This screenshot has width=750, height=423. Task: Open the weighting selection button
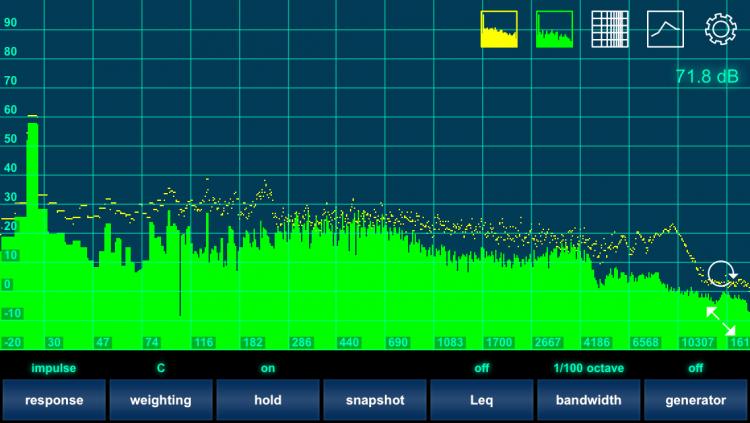(161, 400)
